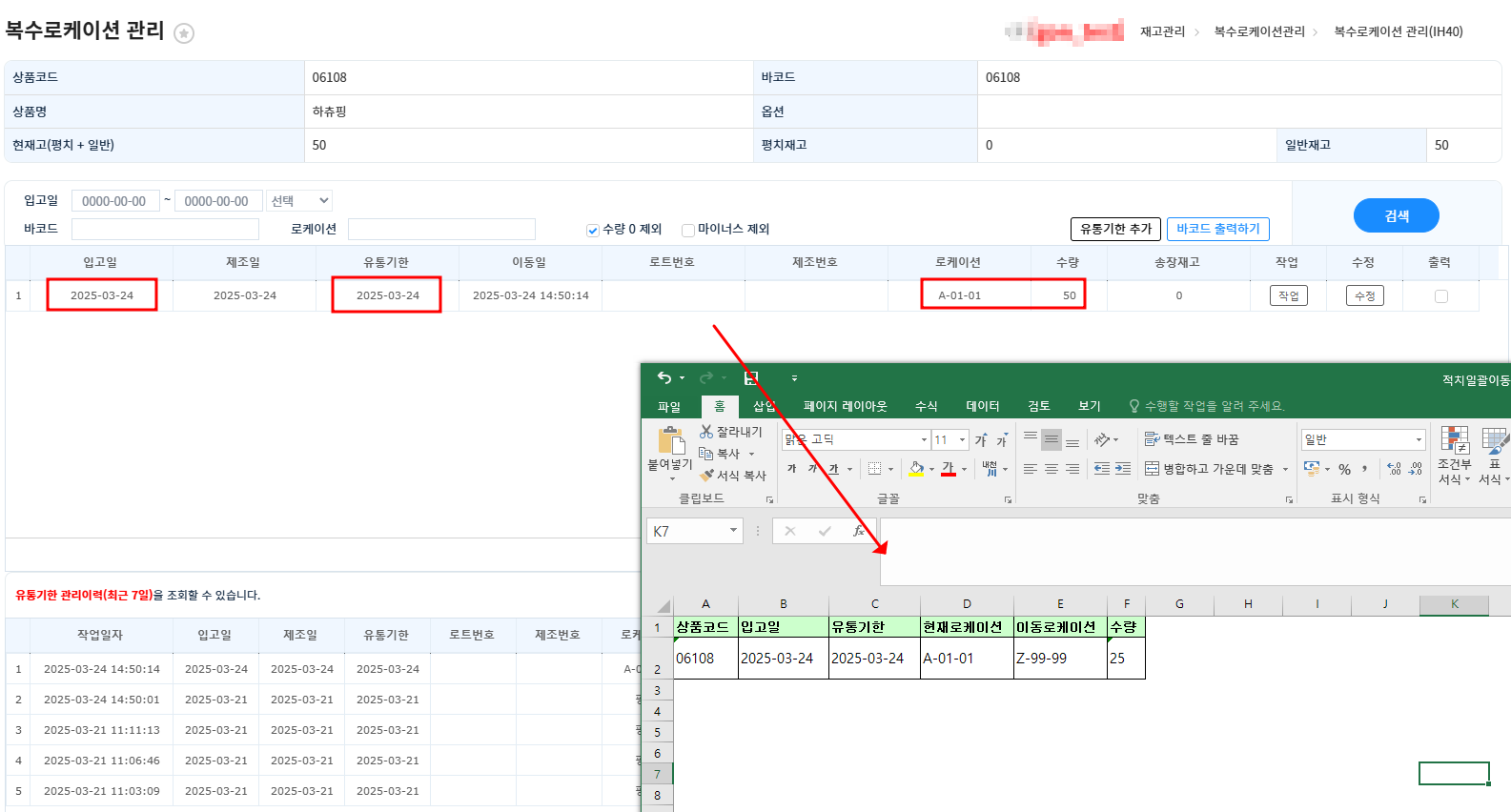The width and height of the screenshot is (1511, 812).
Task: Click the favorite star icon beside page title
Action: pyautogui.click(x=184, y=33)
